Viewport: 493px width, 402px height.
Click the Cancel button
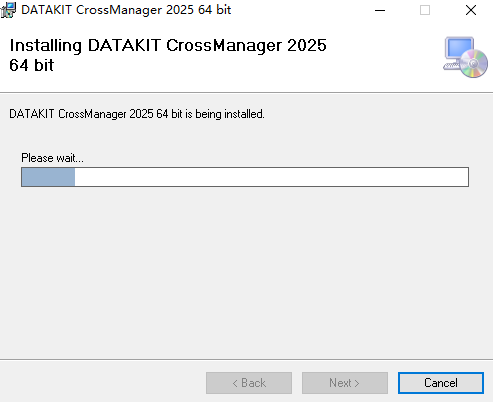point(441,383)
